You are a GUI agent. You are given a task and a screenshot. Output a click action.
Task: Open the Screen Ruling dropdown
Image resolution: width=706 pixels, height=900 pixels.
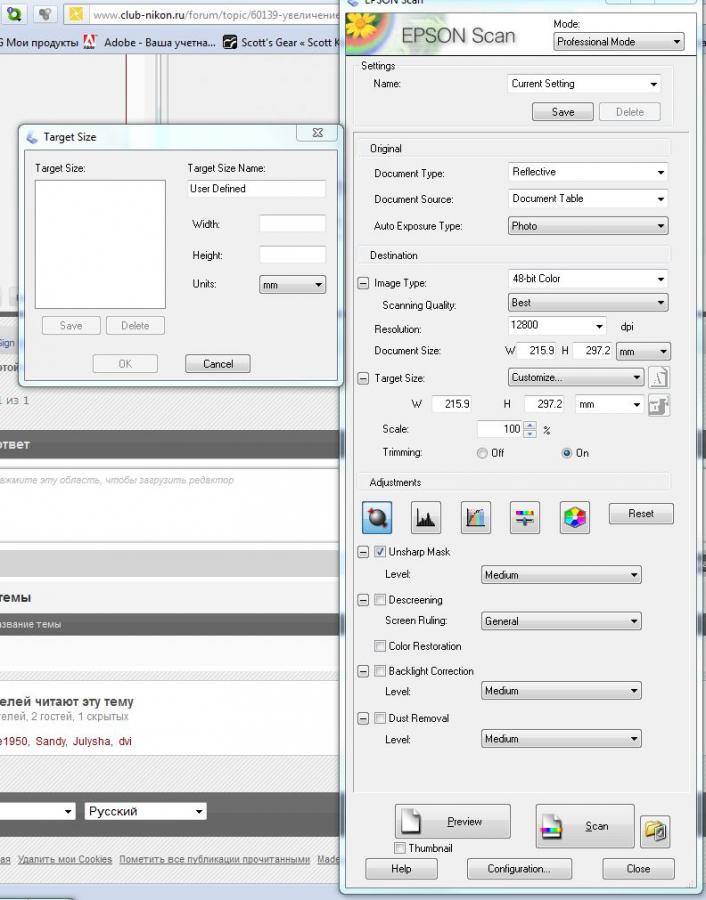click(561, 621)
